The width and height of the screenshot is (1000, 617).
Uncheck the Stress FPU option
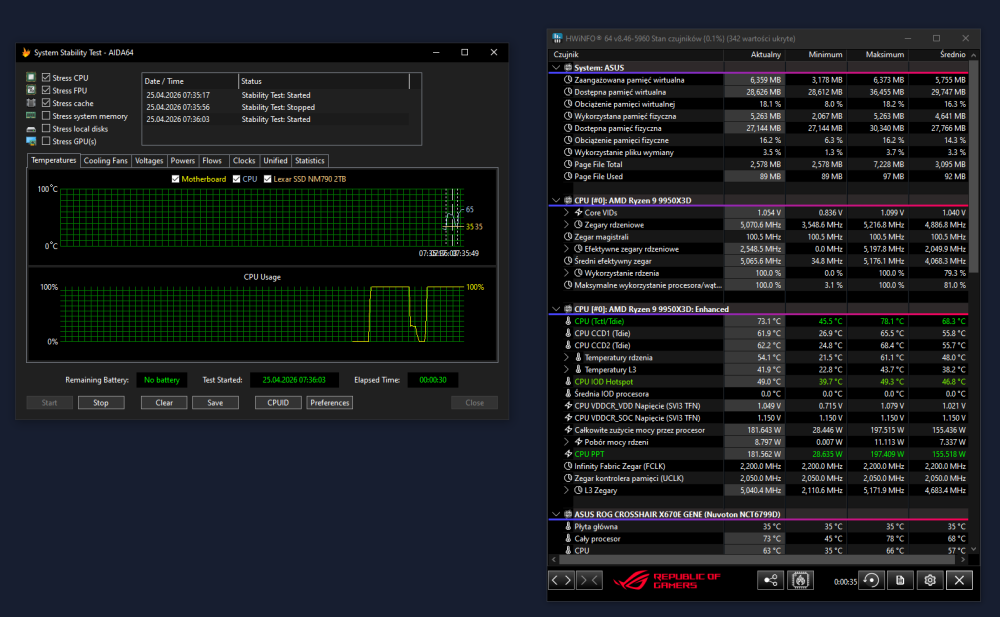pos(46,90)
